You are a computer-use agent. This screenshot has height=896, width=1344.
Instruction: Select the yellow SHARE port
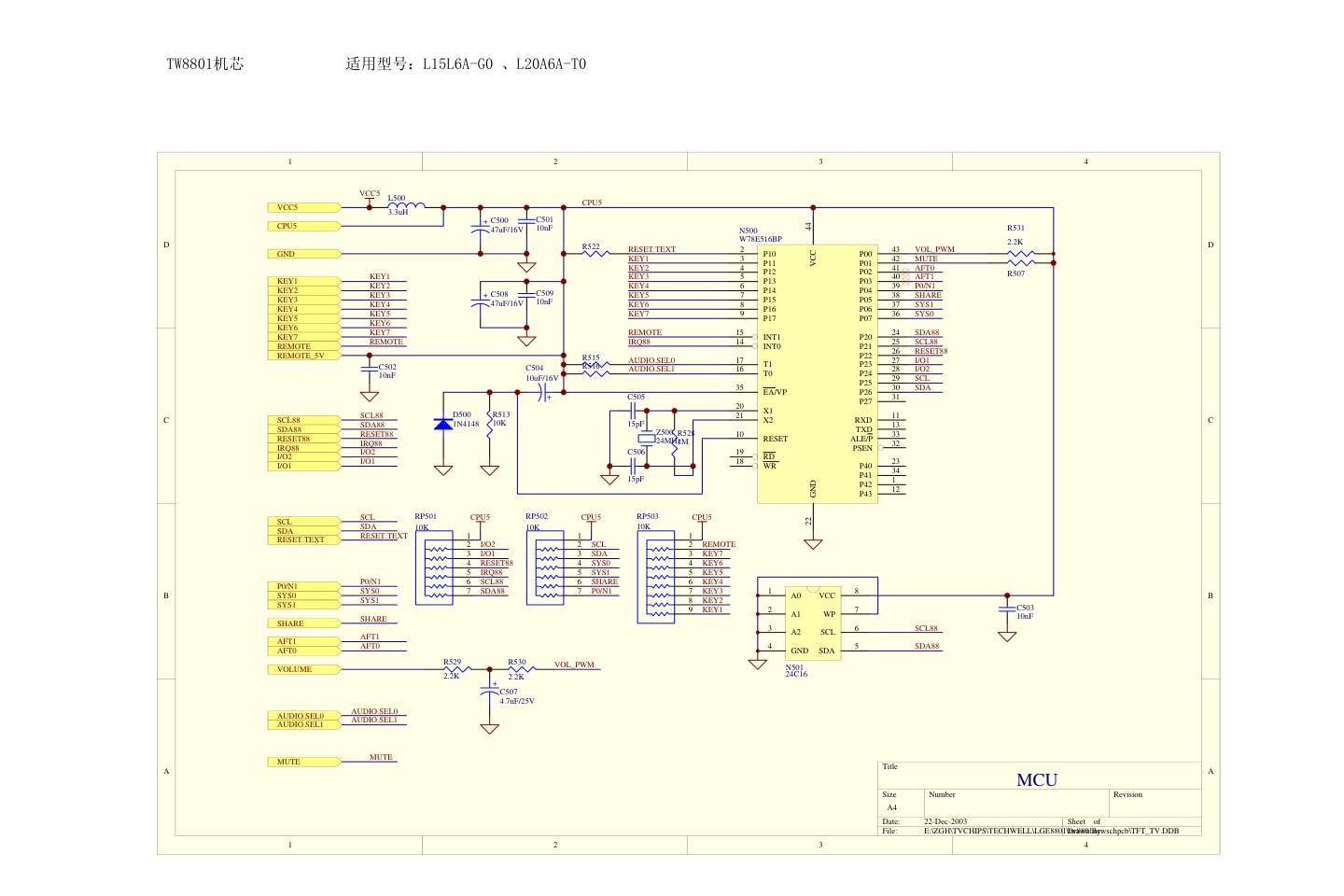click(x=304, y=623)
